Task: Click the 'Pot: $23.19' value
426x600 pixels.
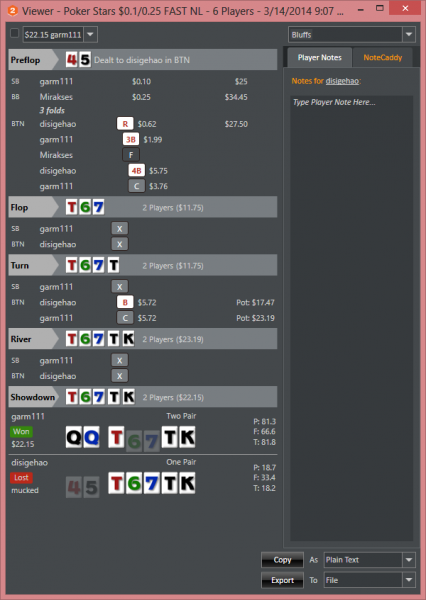Action: [255, 318]
